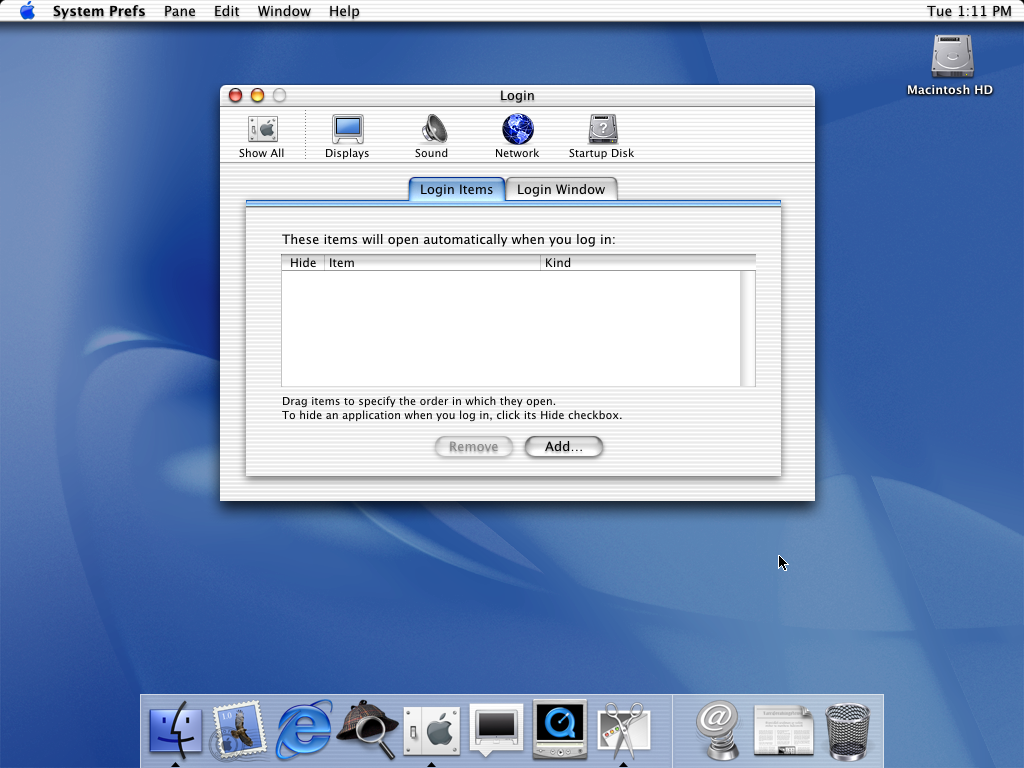Click the menu bar clock
Screen dimensions: 1024x768
coord(969,11)
